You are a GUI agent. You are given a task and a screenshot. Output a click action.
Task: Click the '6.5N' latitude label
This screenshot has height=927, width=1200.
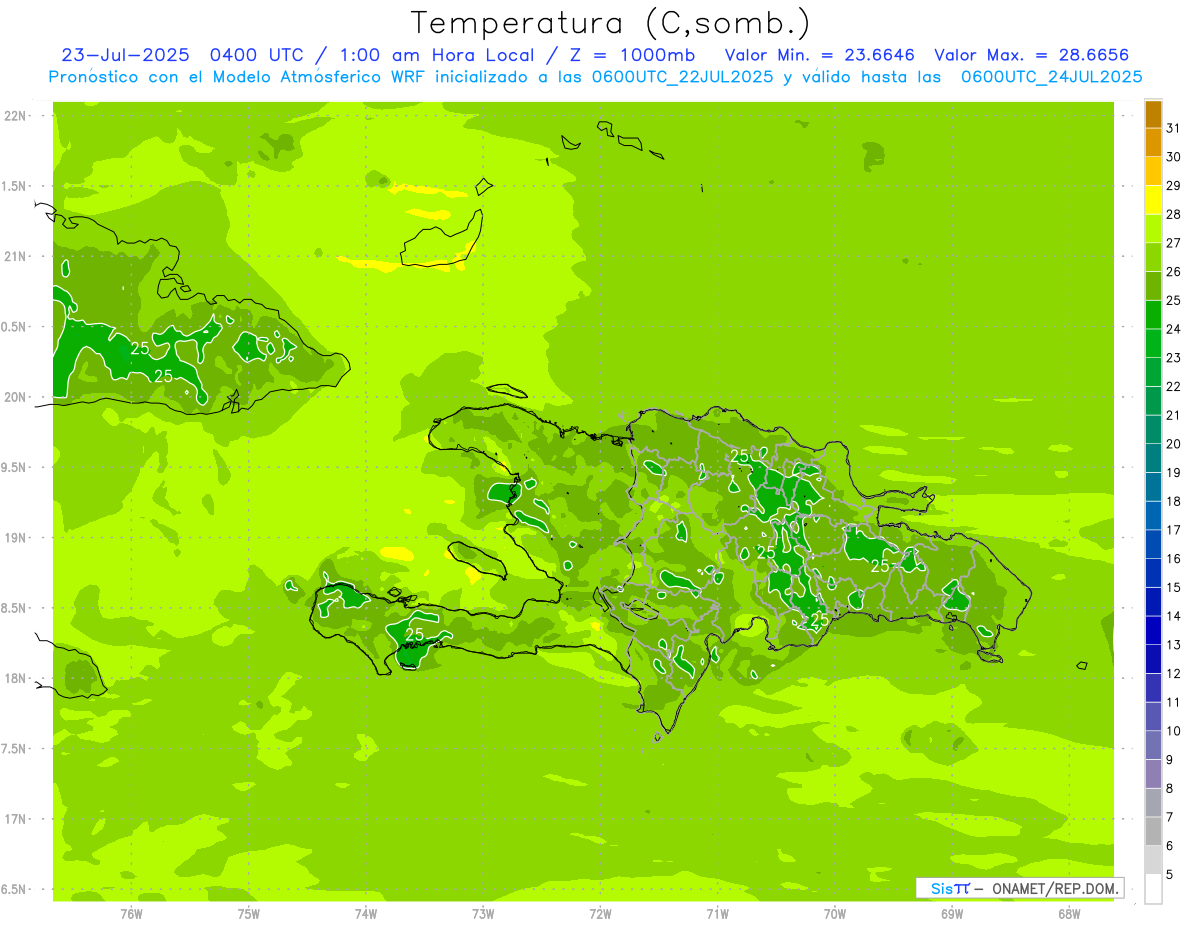(x=15, y=889)
